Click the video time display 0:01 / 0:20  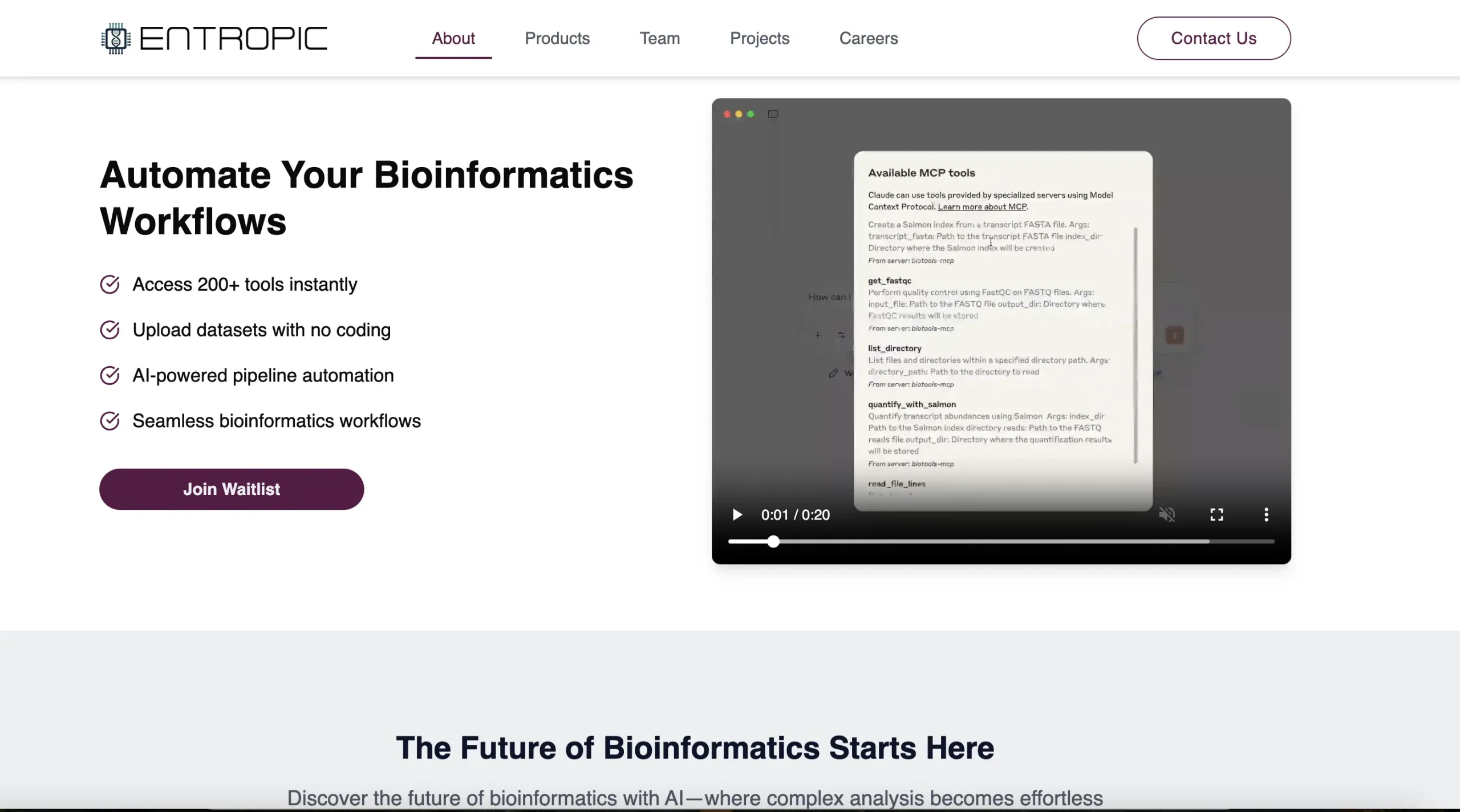click(796, 515)
